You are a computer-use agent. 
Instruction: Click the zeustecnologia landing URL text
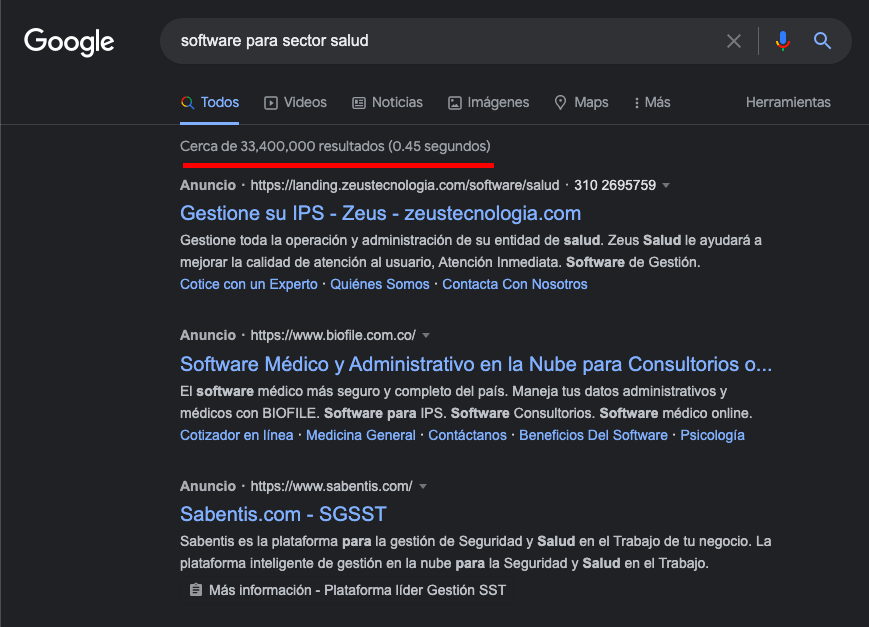tap(405, 185)
